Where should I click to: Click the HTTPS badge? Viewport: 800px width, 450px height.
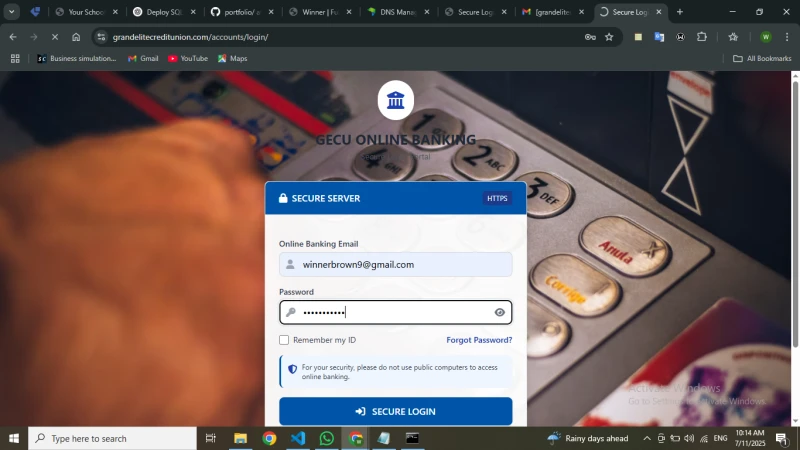click(x=497, y=198)
